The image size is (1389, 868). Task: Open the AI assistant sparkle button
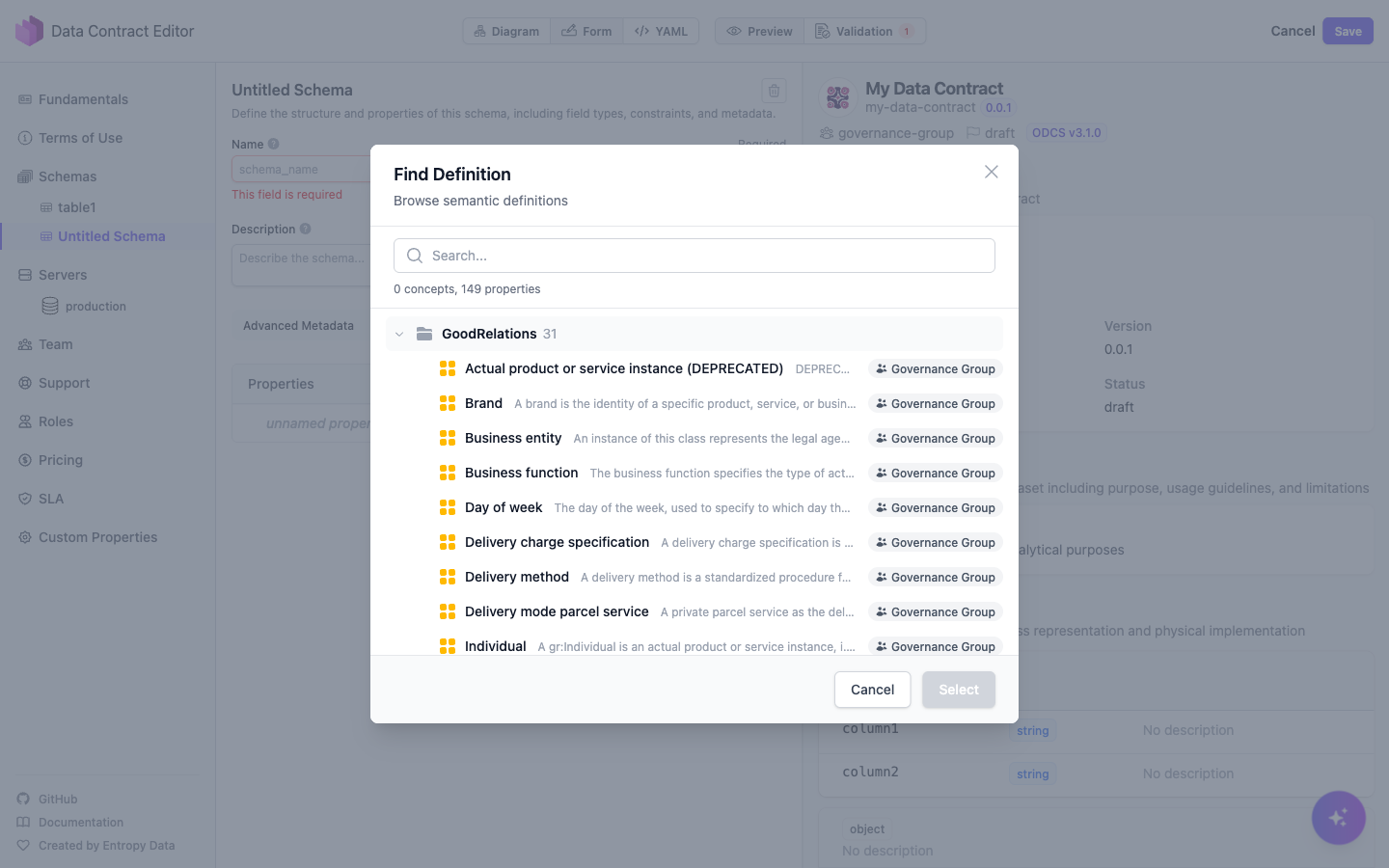click(1338, 817)
